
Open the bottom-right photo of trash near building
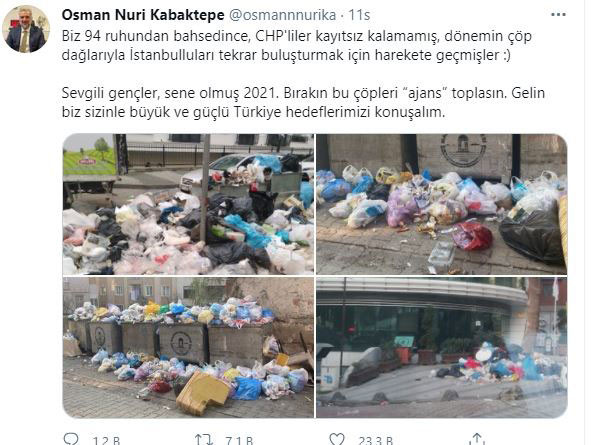point(442,347)
